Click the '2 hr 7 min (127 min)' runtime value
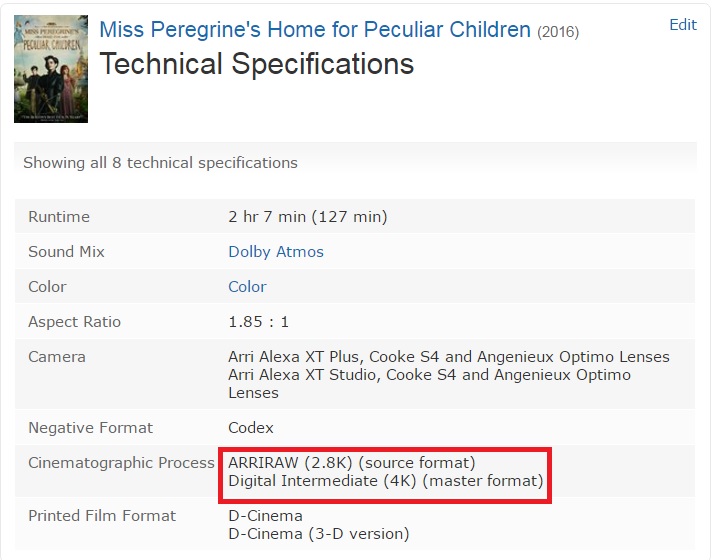The image size is (713, 560). coord(308,216)
